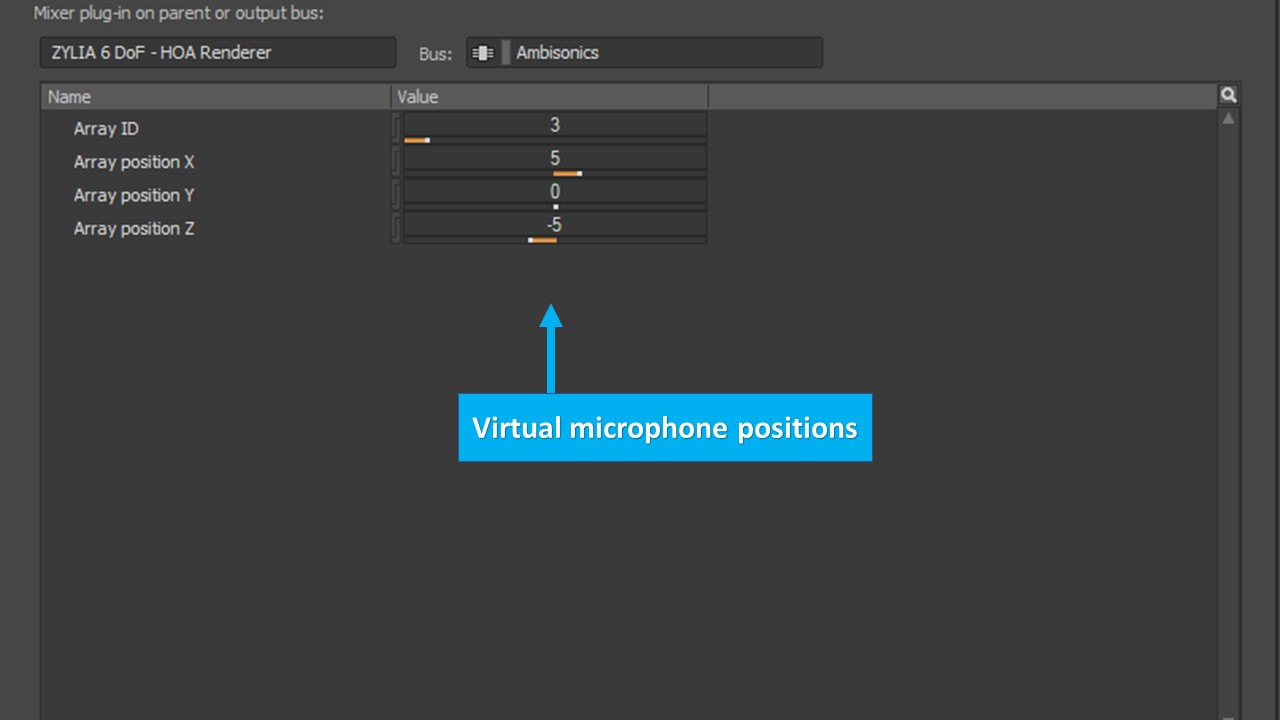The image size is (1280, 720).
Task: Select the Array ID property row name
Action: (x=106, y=129)
